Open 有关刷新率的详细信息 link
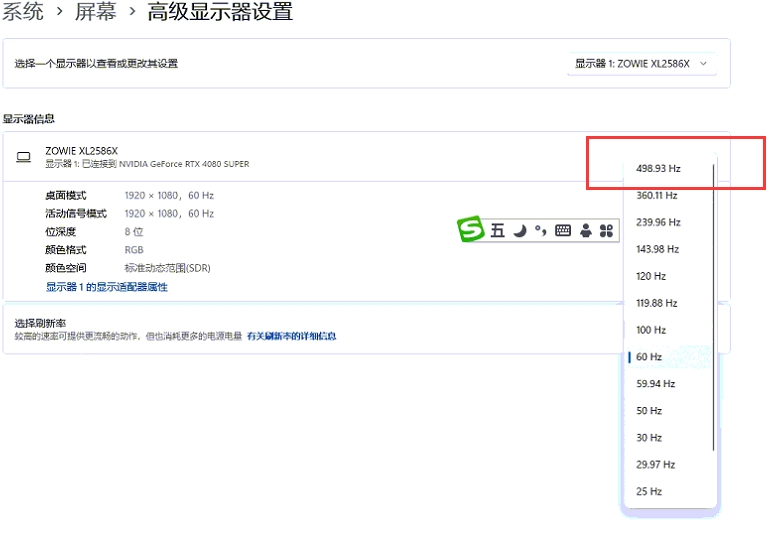The width and height of the screenshot is (777, 535). coord(291,336)
